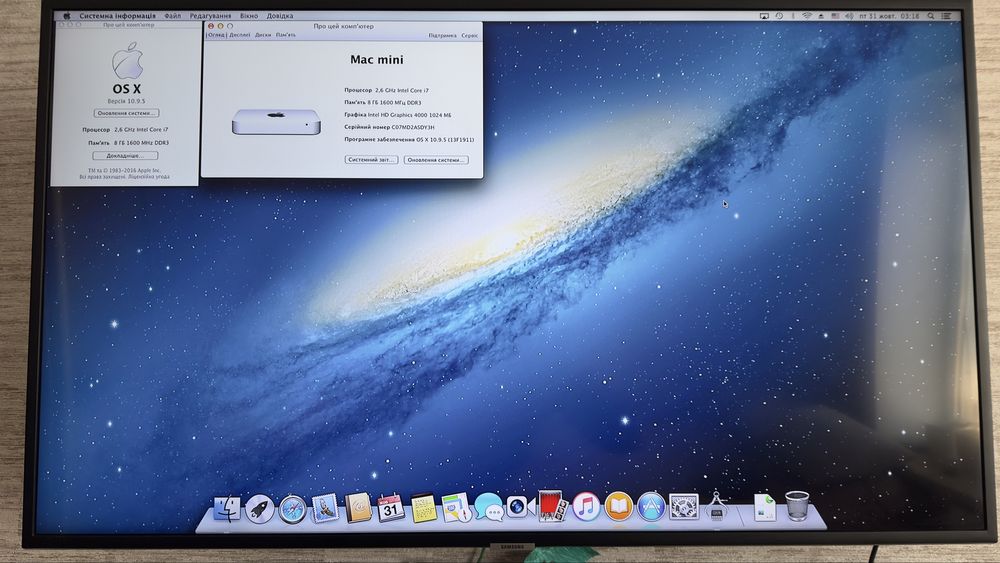Switch to the Пам'ять tab
This screenshot has height=563, width=1000.
click(x=286, y=35)
